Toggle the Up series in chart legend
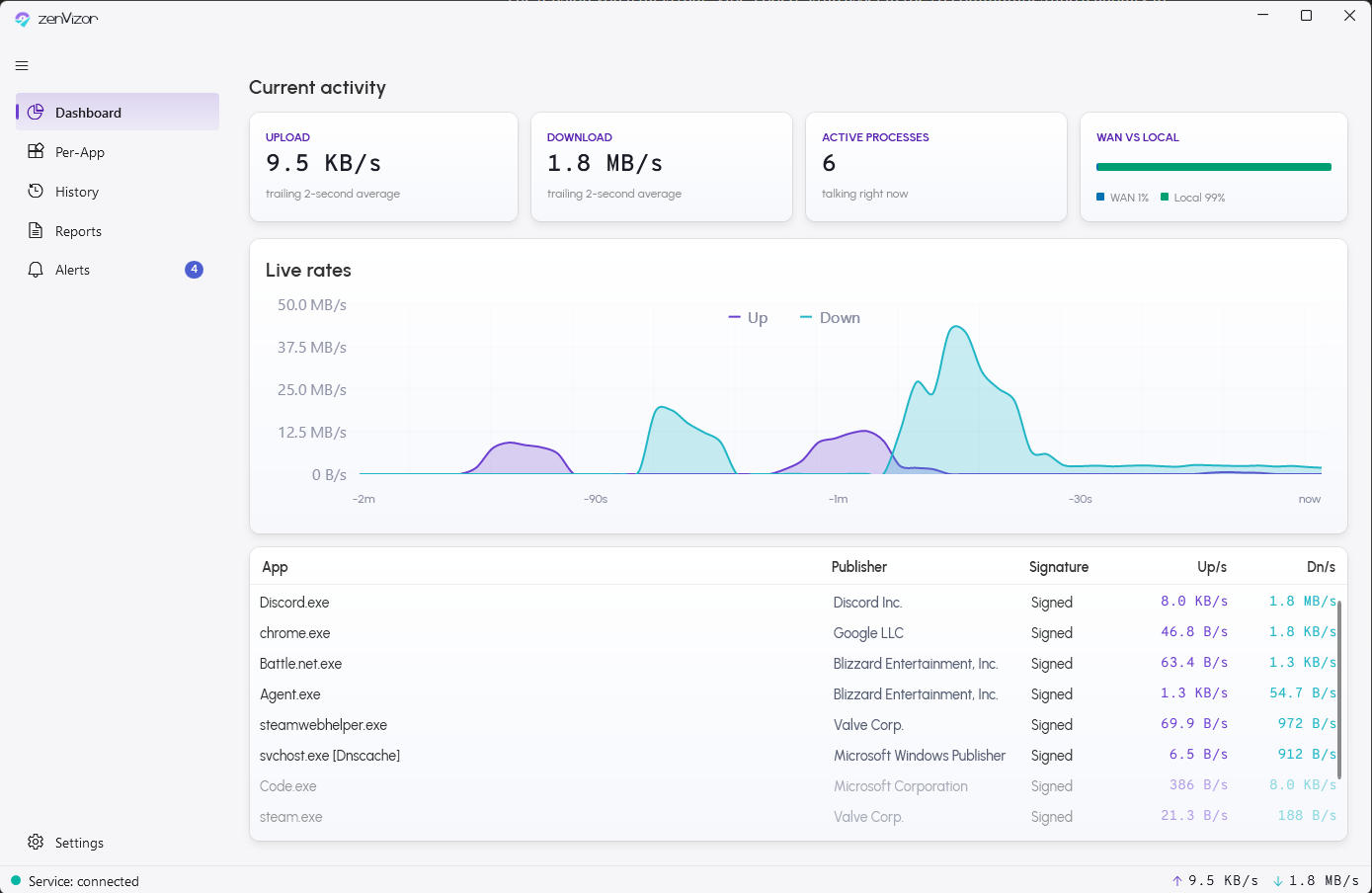This screenshot has height=893, width=1372. (748, 317)
